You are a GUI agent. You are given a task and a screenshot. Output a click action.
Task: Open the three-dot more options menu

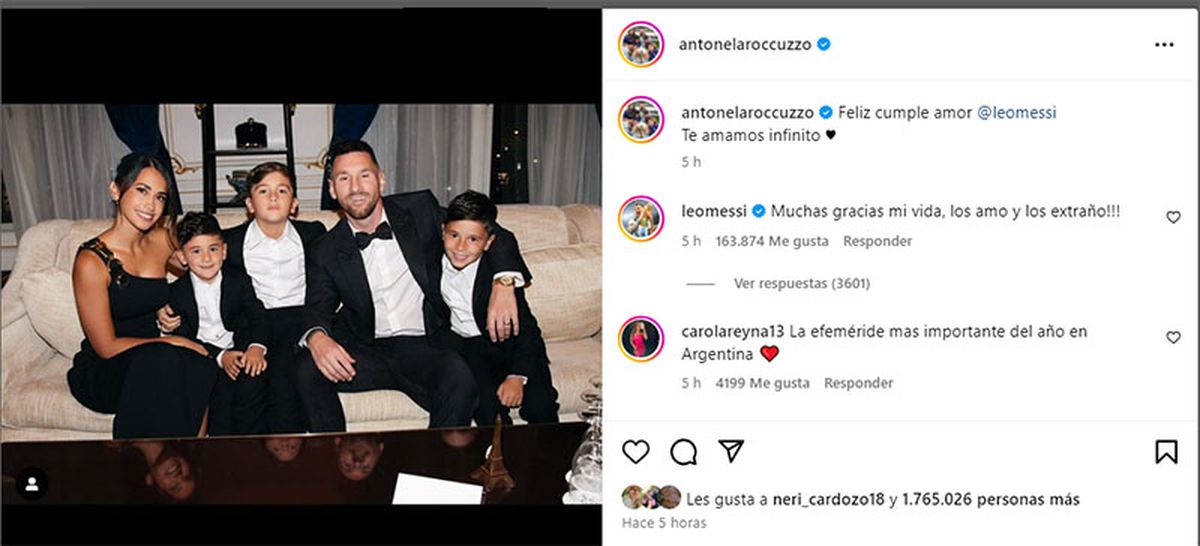[x=1164, y=45]
